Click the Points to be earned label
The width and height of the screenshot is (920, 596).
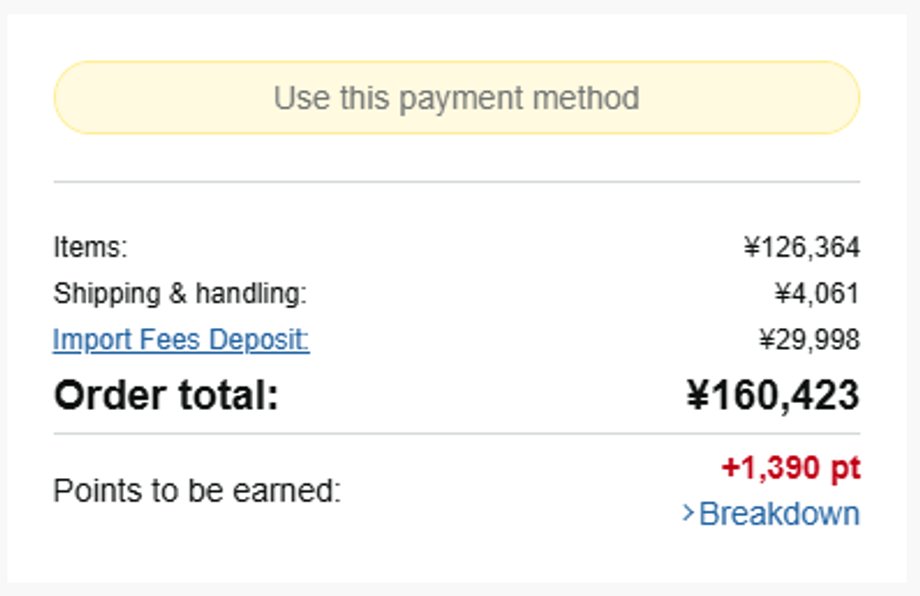[x=197, y=491]
